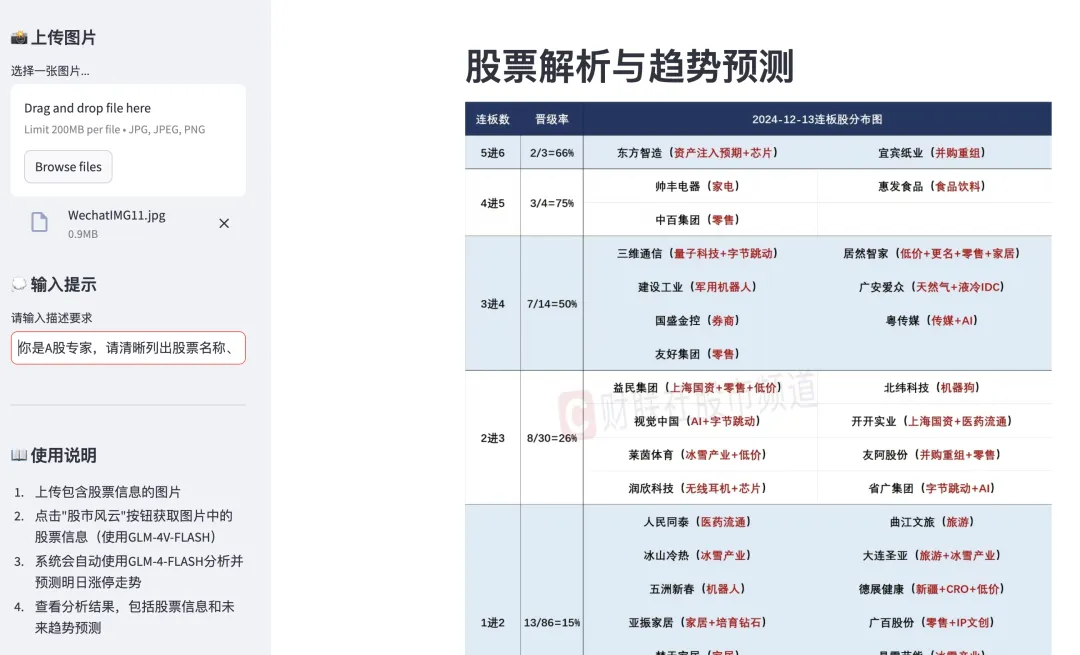
Task: Click the 东方智造 stock entry
Action: tap(698, 153)
